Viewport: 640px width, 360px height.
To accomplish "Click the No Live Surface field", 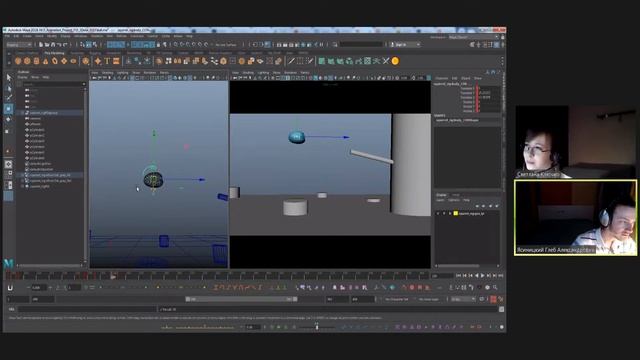I will (226, 44).
